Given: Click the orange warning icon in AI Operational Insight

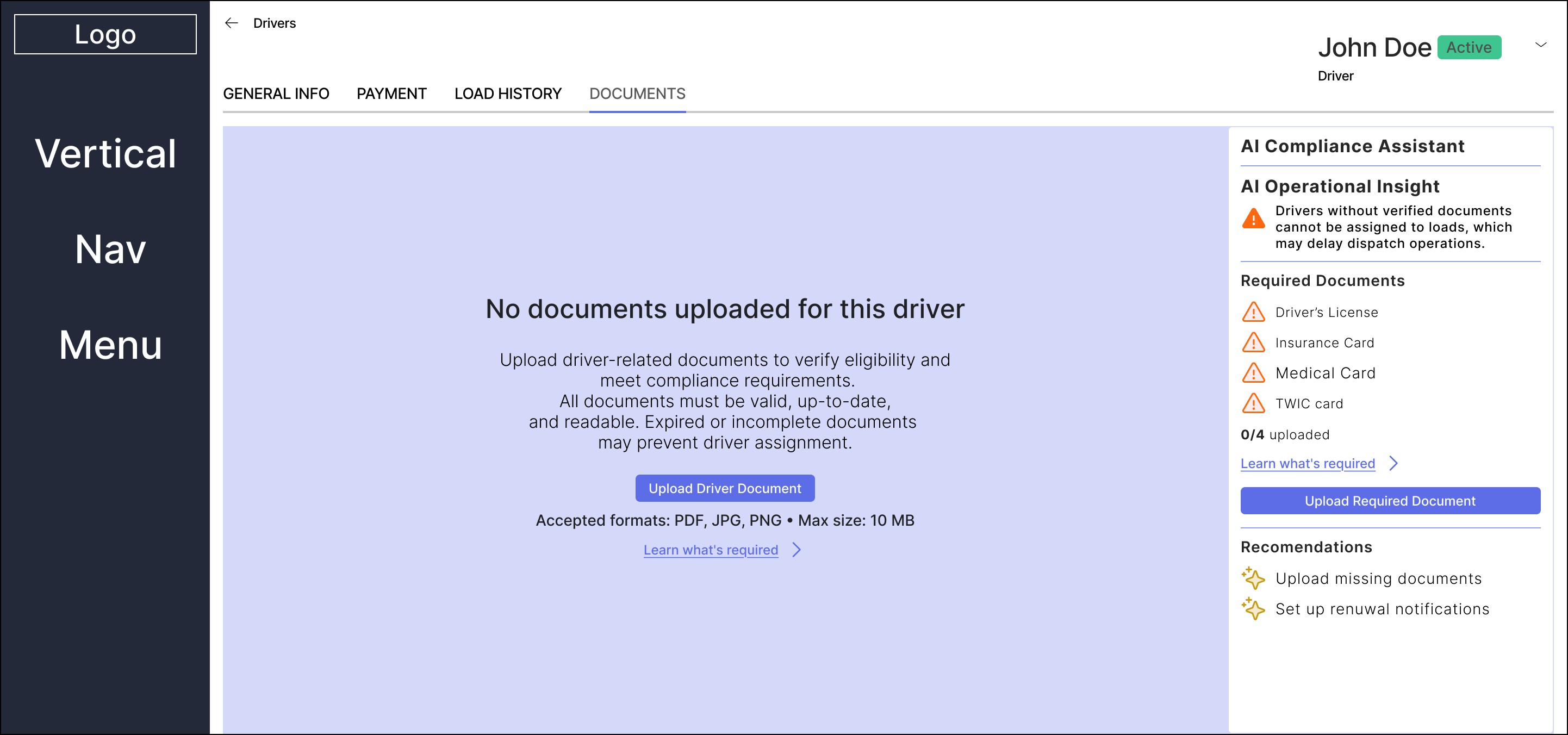Looking at the screenshot, I should 1253,219.
